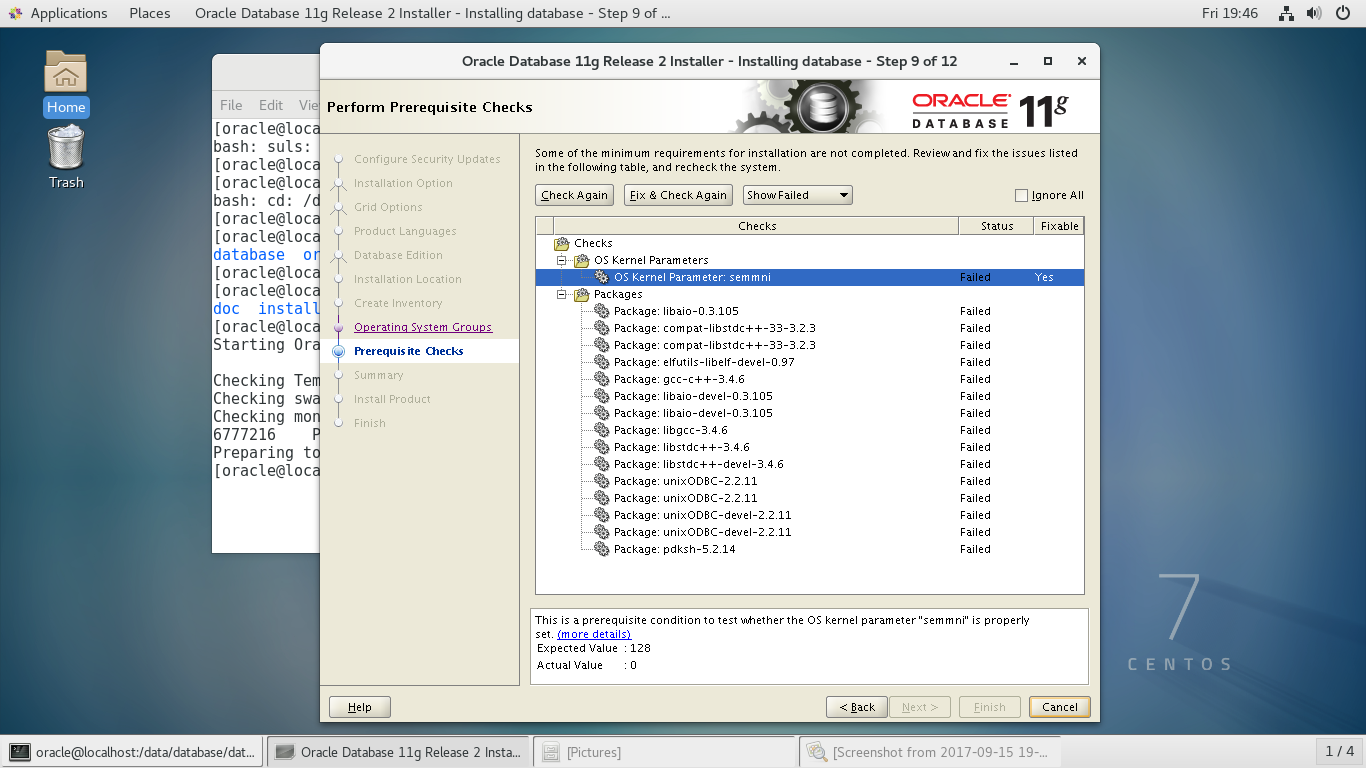1366x768 pixels.
Task: Click terminal icon in oracle@localhost taskbar entry
Action: [x=20, y=752]
